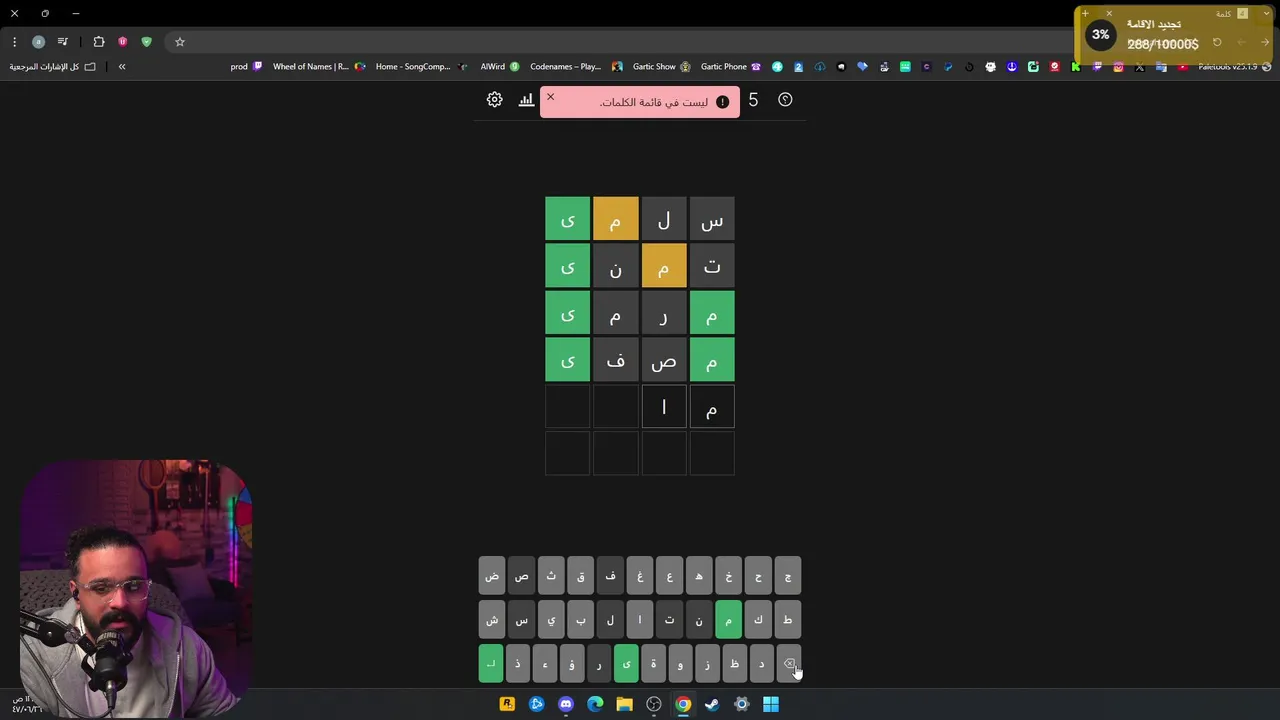
Task: Bookmark this page with the star icon
Action: point(180,42)
